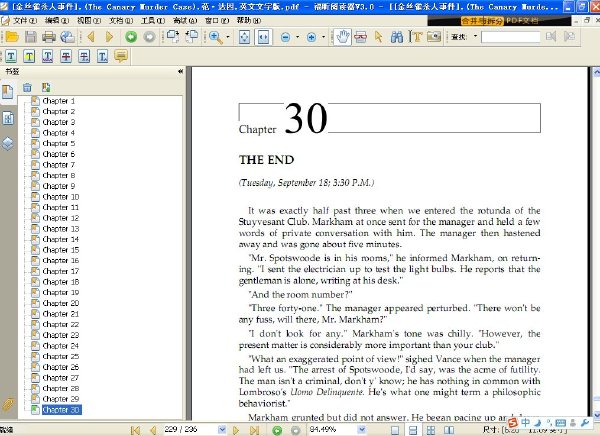600x436 pixels.
Task: Select the Replace text markup tool
Action: [84, 57]
